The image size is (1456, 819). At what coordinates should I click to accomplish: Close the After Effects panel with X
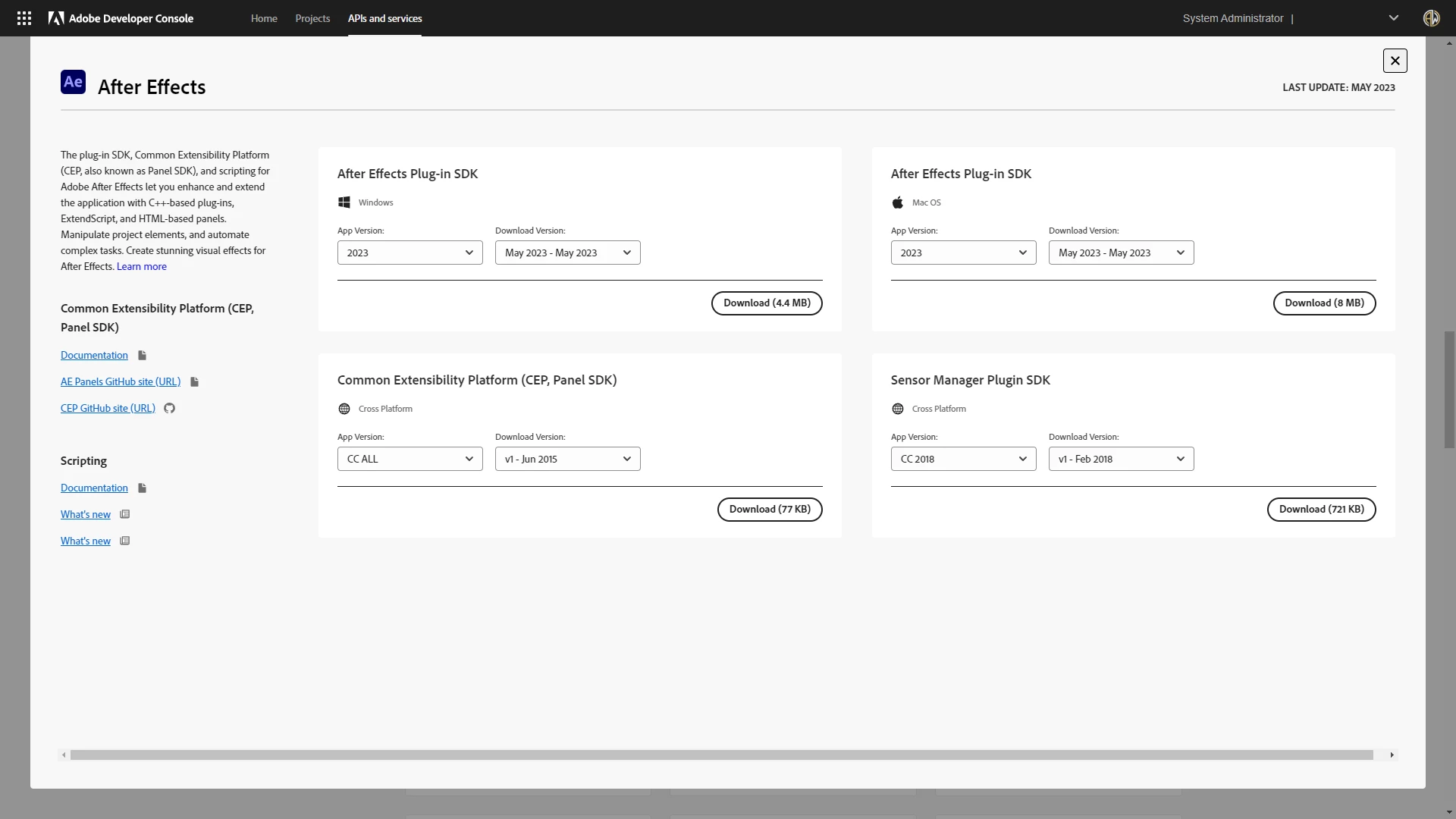(1395, 61)
